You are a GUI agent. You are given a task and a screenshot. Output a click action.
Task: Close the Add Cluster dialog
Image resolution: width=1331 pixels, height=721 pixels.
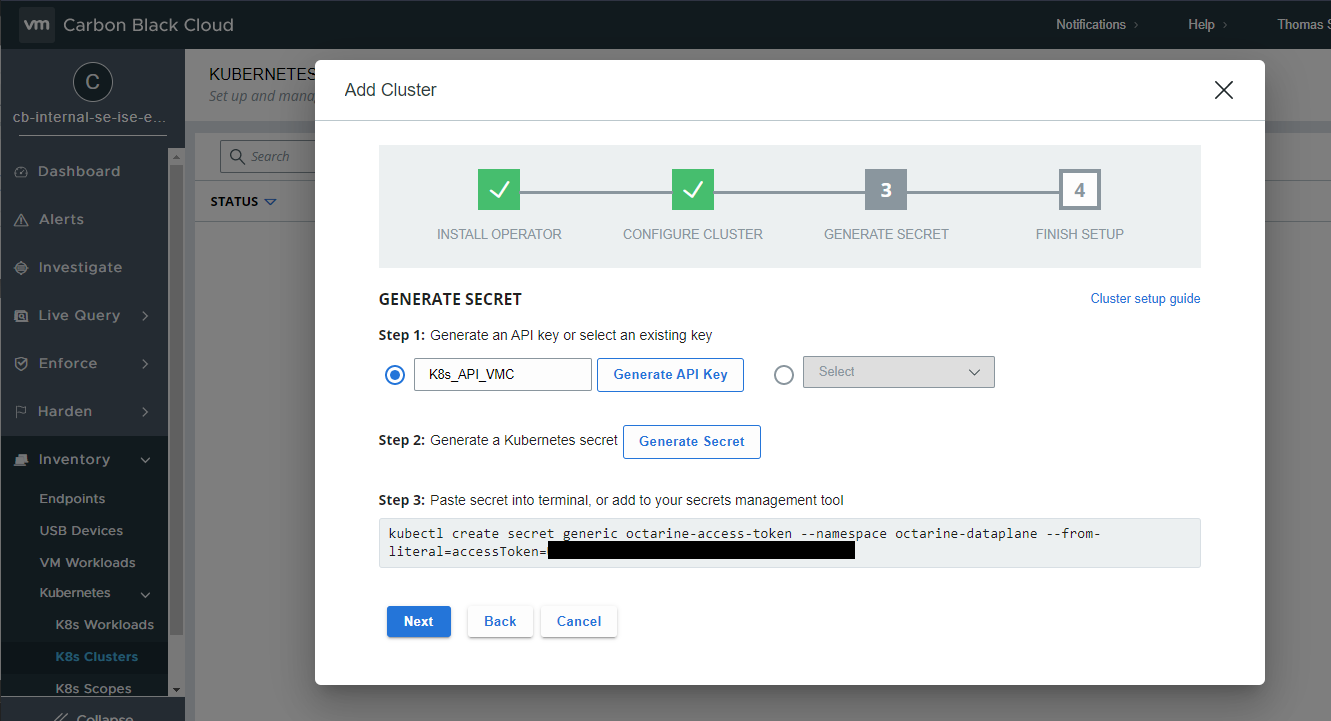pyautogui.click(x=1224, y=90)
